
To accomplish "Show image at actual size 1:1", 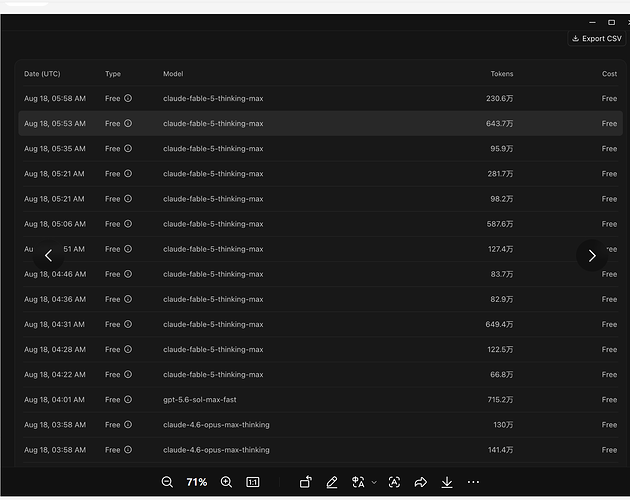I will [x=253, y=482].
